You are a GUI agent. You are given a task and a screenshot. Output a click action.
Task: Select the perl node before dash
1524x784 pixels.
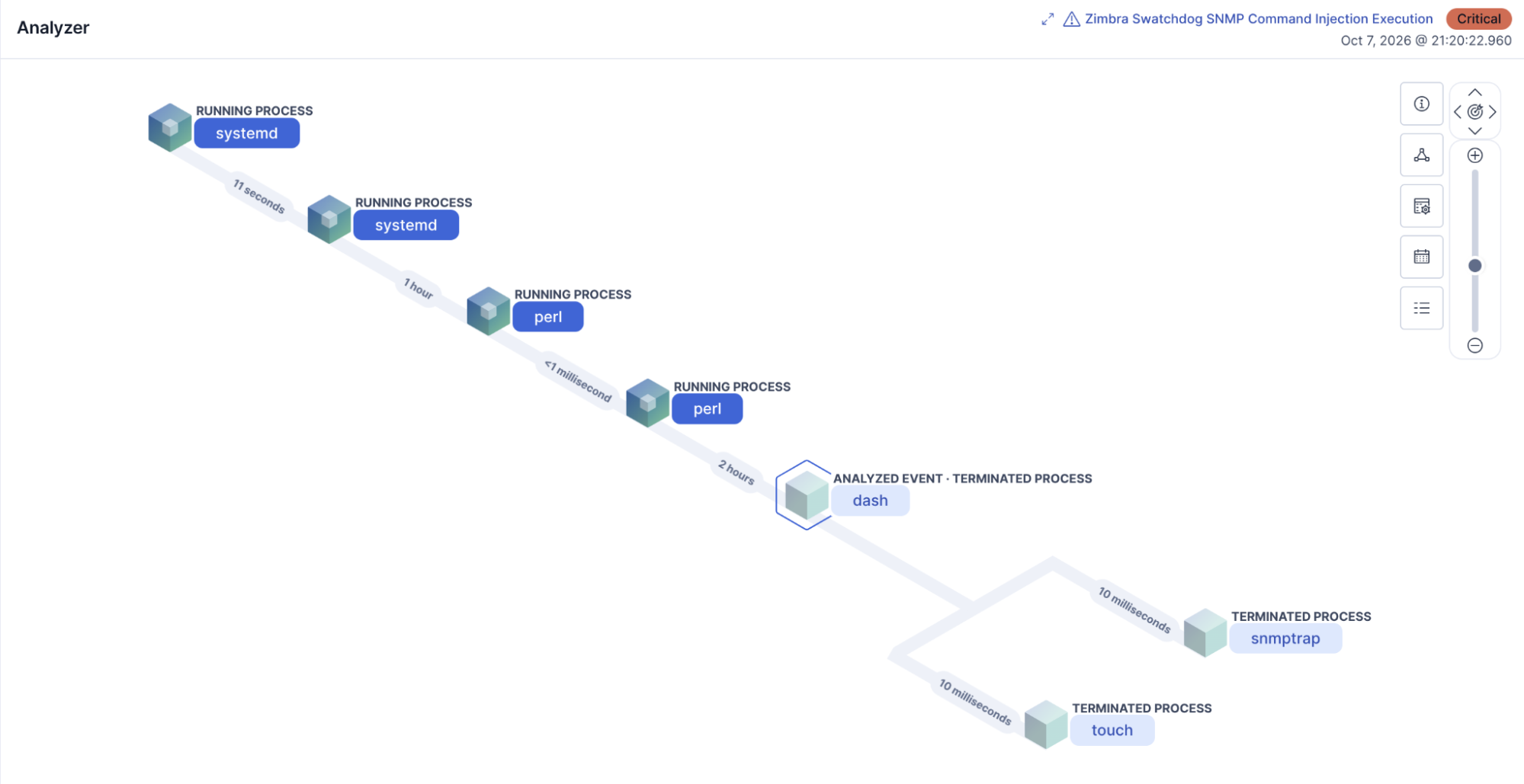coord(707,409)
